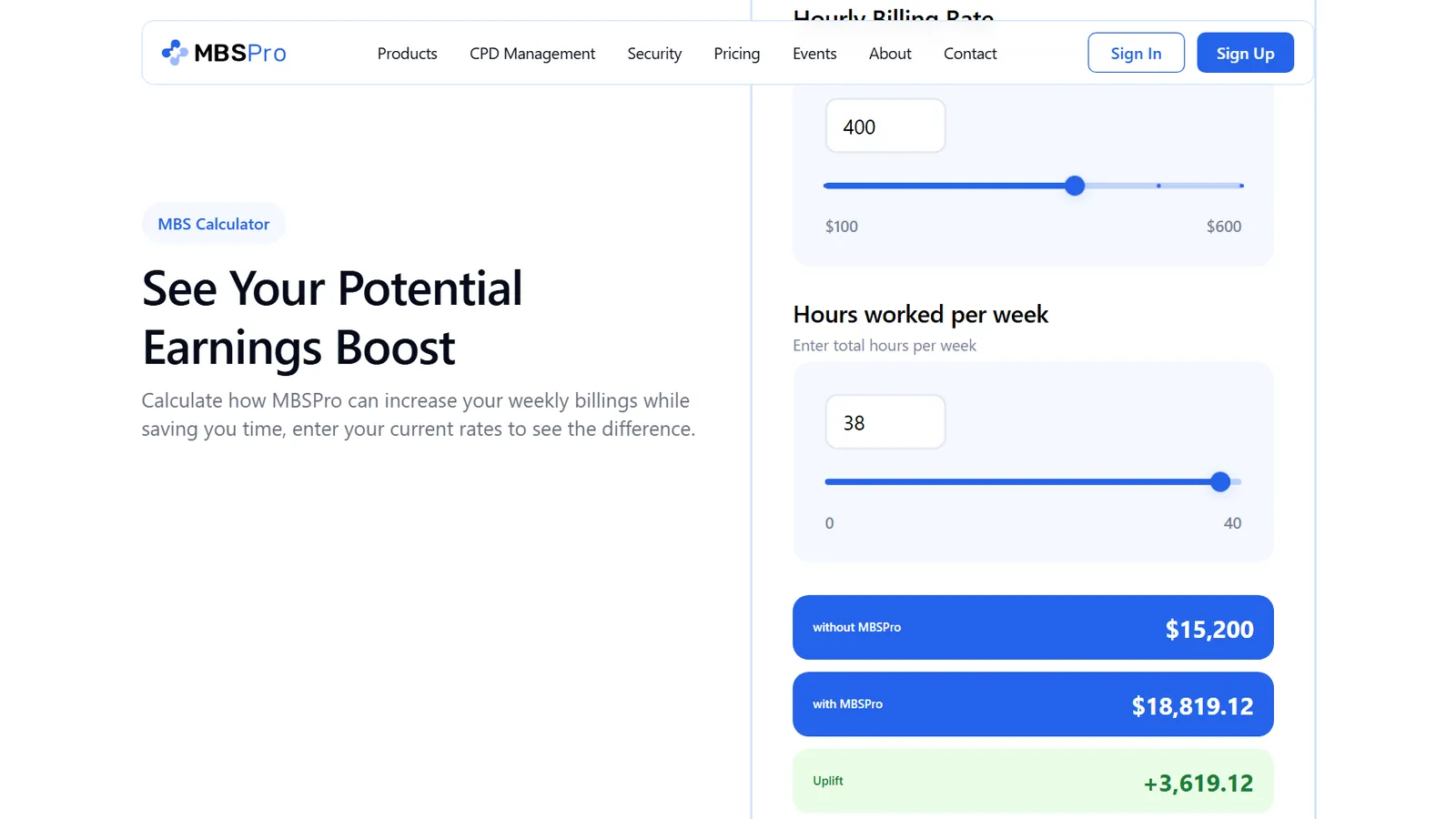Select the without MBSPro $15,200 result

pyautogui.click(x=1033, y=628)
